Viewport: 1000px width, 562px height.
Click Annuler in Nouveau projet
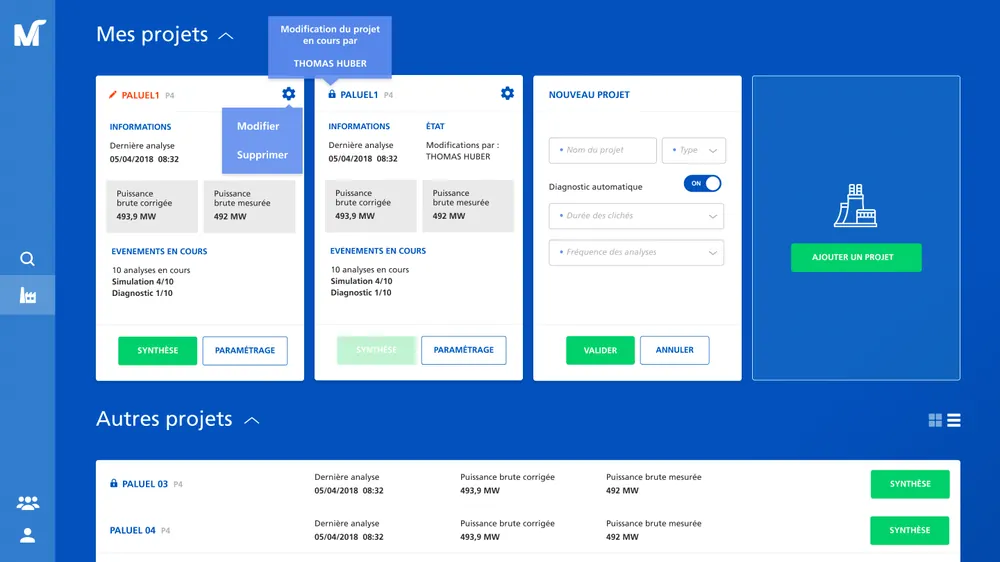tap(675, 350)
